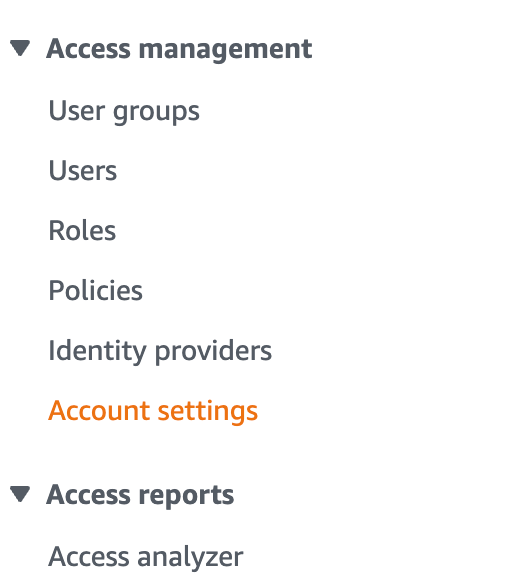The image size is (514, 584).
Task: Open Identity providers
Action: pos(160,351)
